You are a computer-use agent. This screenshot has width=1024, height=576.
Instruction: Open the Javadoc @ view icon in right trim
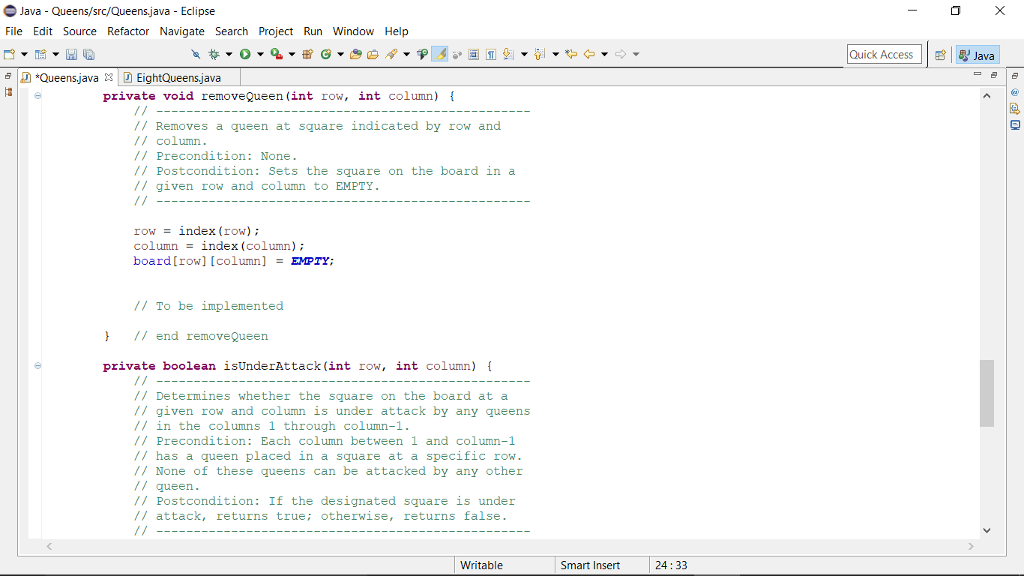point(1015,92)
